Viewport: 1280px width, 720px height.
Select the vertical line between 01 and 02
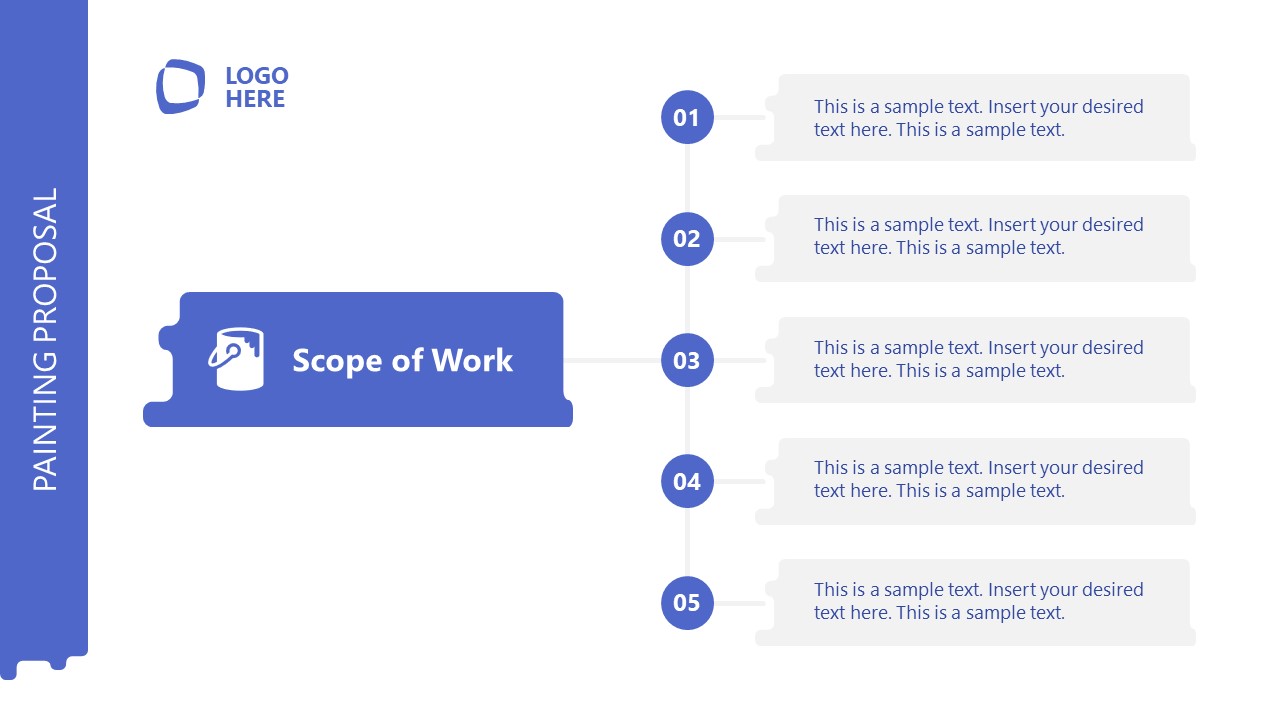pos(687,178)
